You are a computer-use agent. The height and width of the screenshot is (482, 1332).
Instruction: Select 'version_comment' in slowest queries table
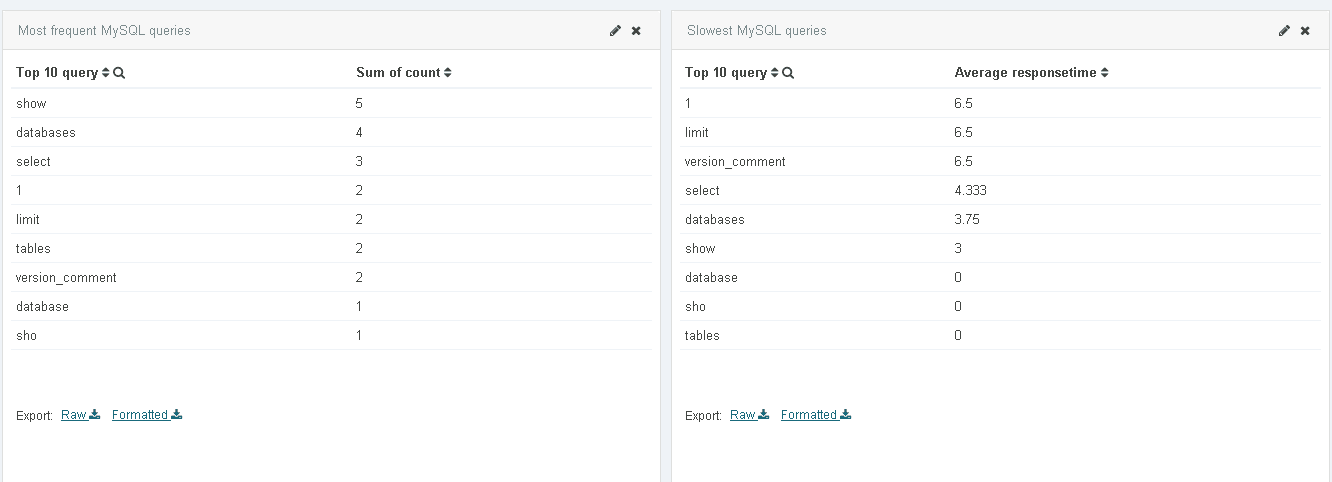click(x=735, y=162)
